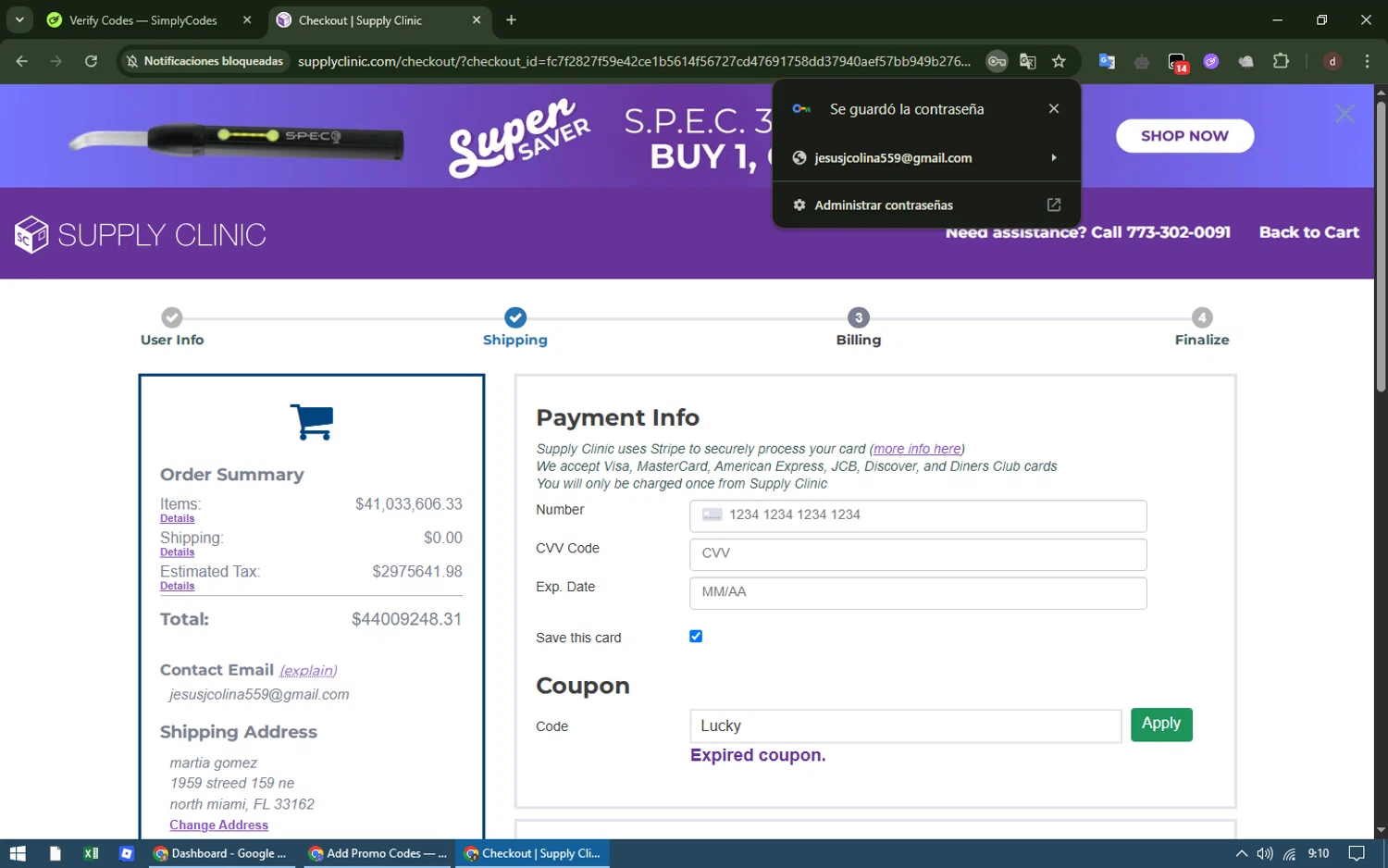Expand jesusjcolina559@gmail.com password entry
The width and height of the screenshot is (1388, 868).
coord(926,157)
